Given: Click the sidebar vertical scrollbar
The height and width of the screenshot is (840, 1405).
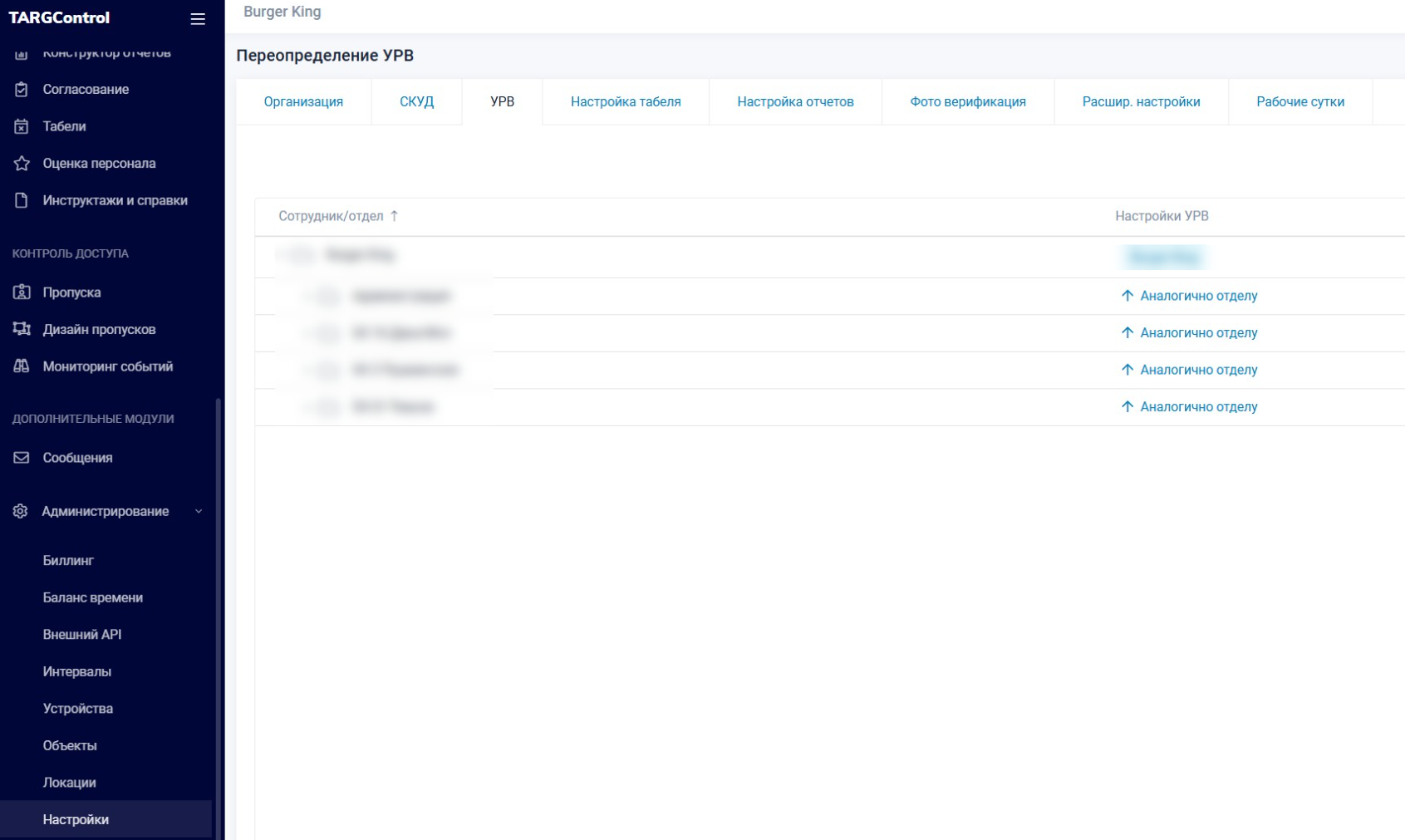Looking at the screenshot, I should pyautogui.click(x=219, y=615).
